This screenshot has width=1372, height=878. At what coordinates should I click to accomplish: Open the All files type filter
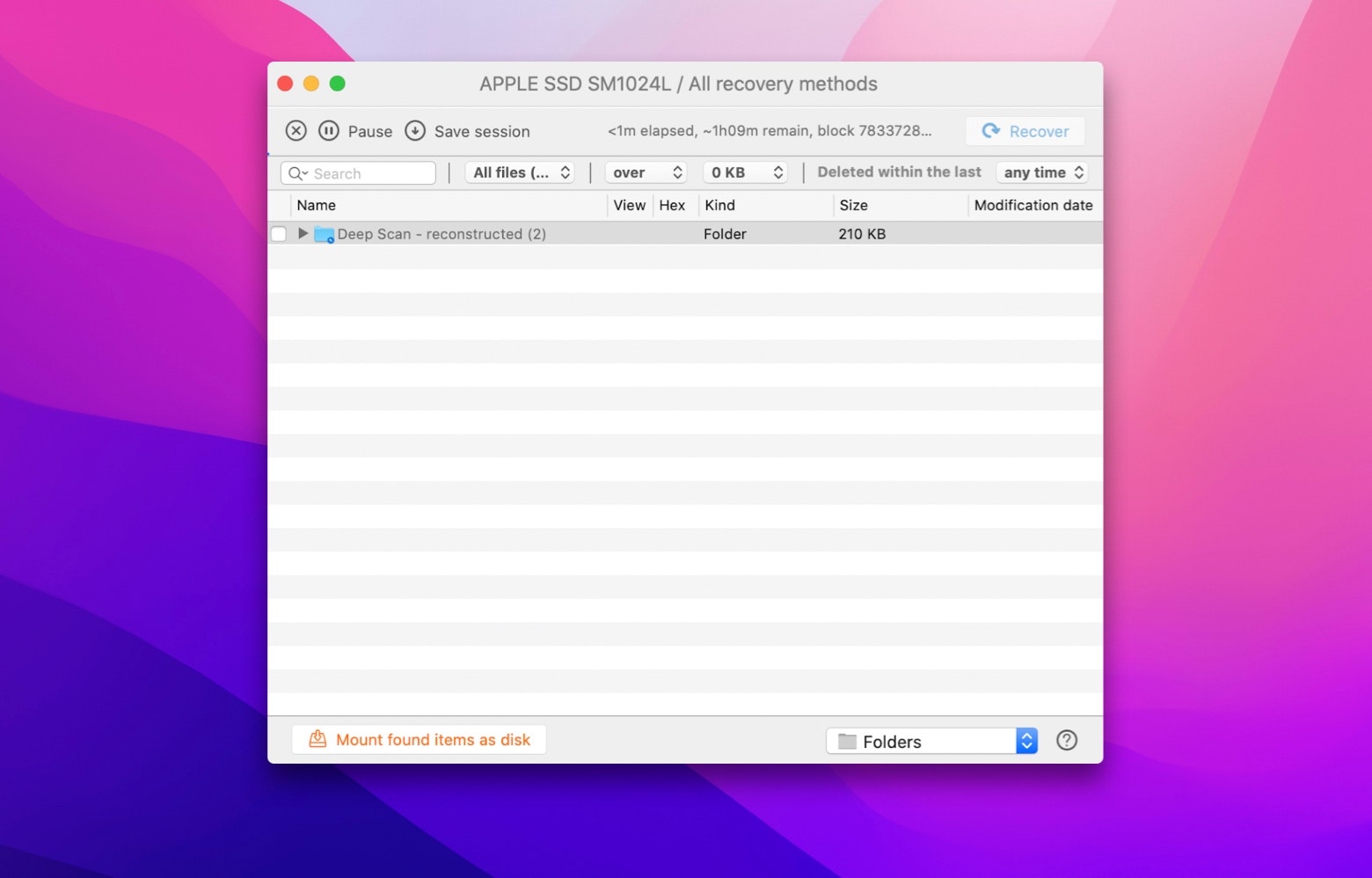(520, 172)
